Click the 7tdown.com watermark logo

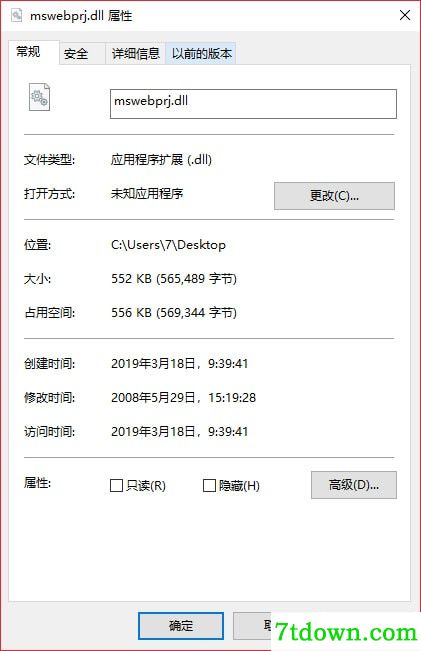[346, 632]
